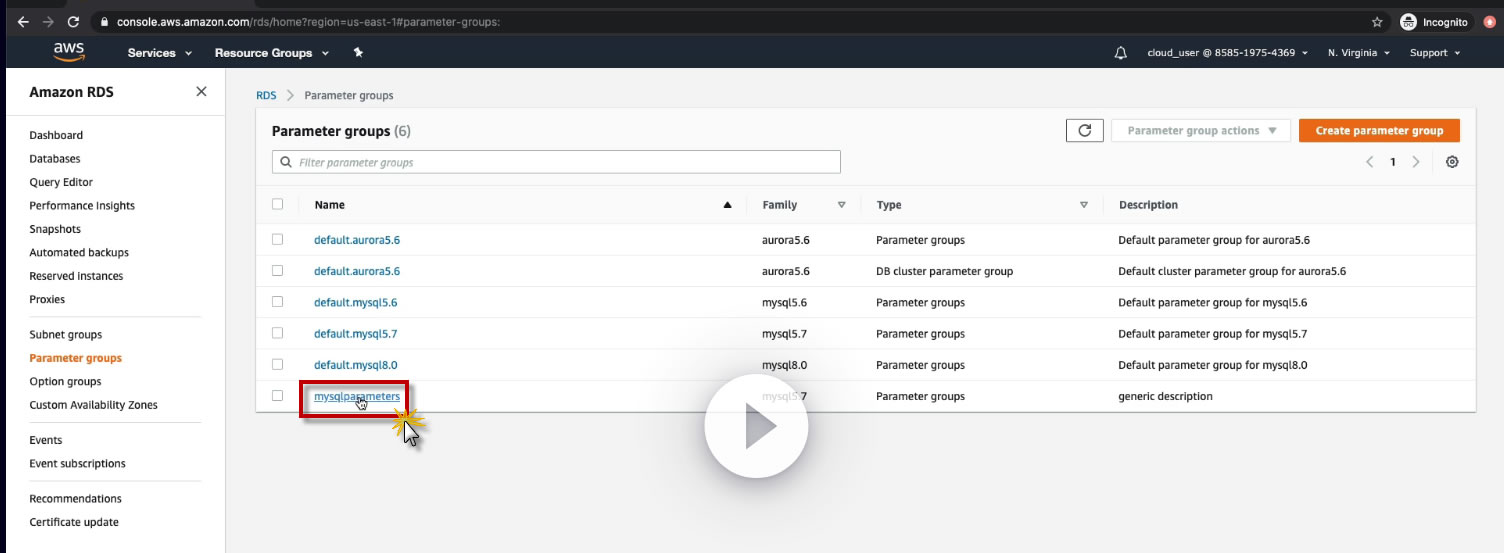Sort by Name using the ascending arrow
Viewport: 1504px width, 553px height.
[x=727, y=205]
